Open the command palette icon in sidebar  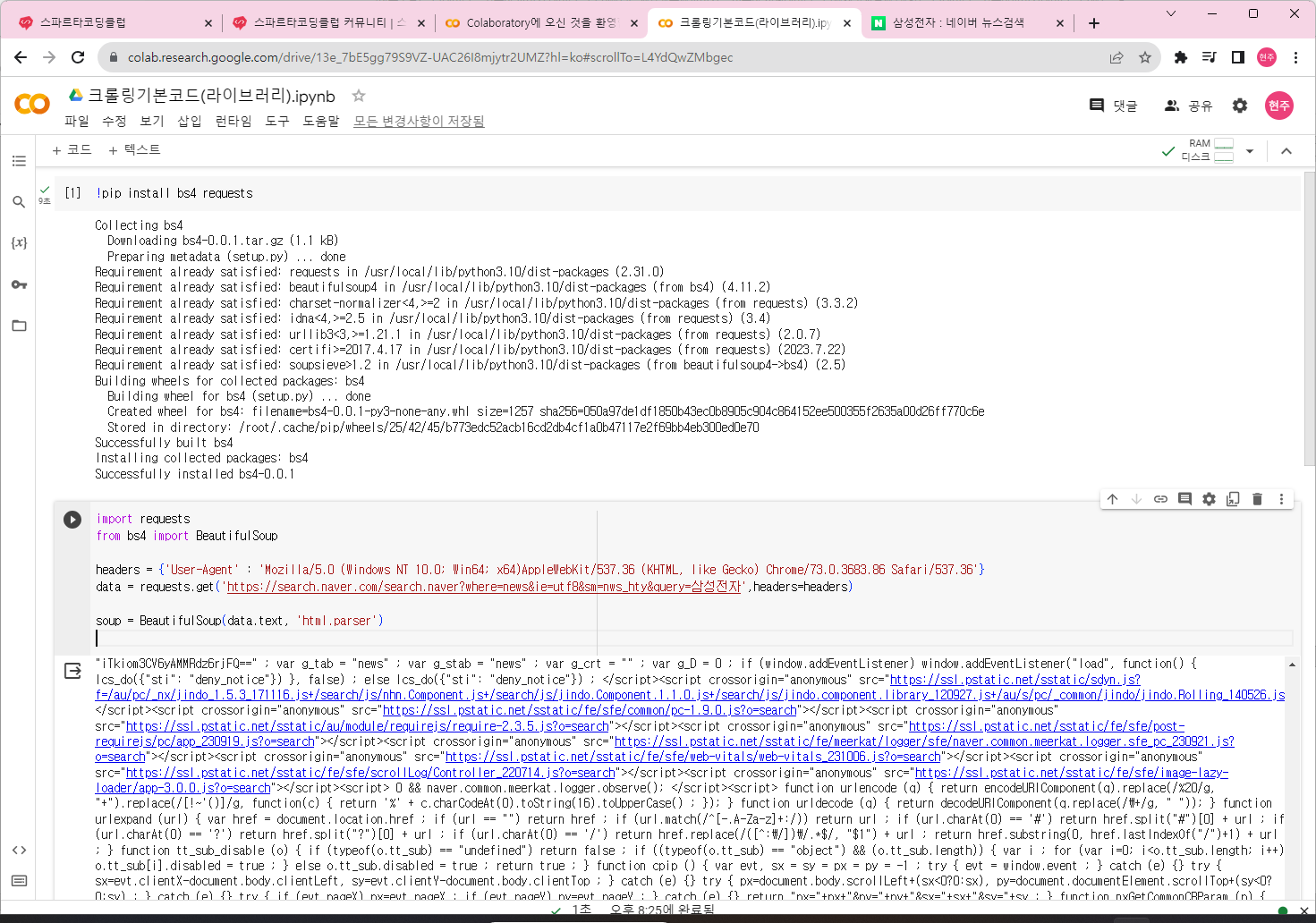(x=19, y=881)
